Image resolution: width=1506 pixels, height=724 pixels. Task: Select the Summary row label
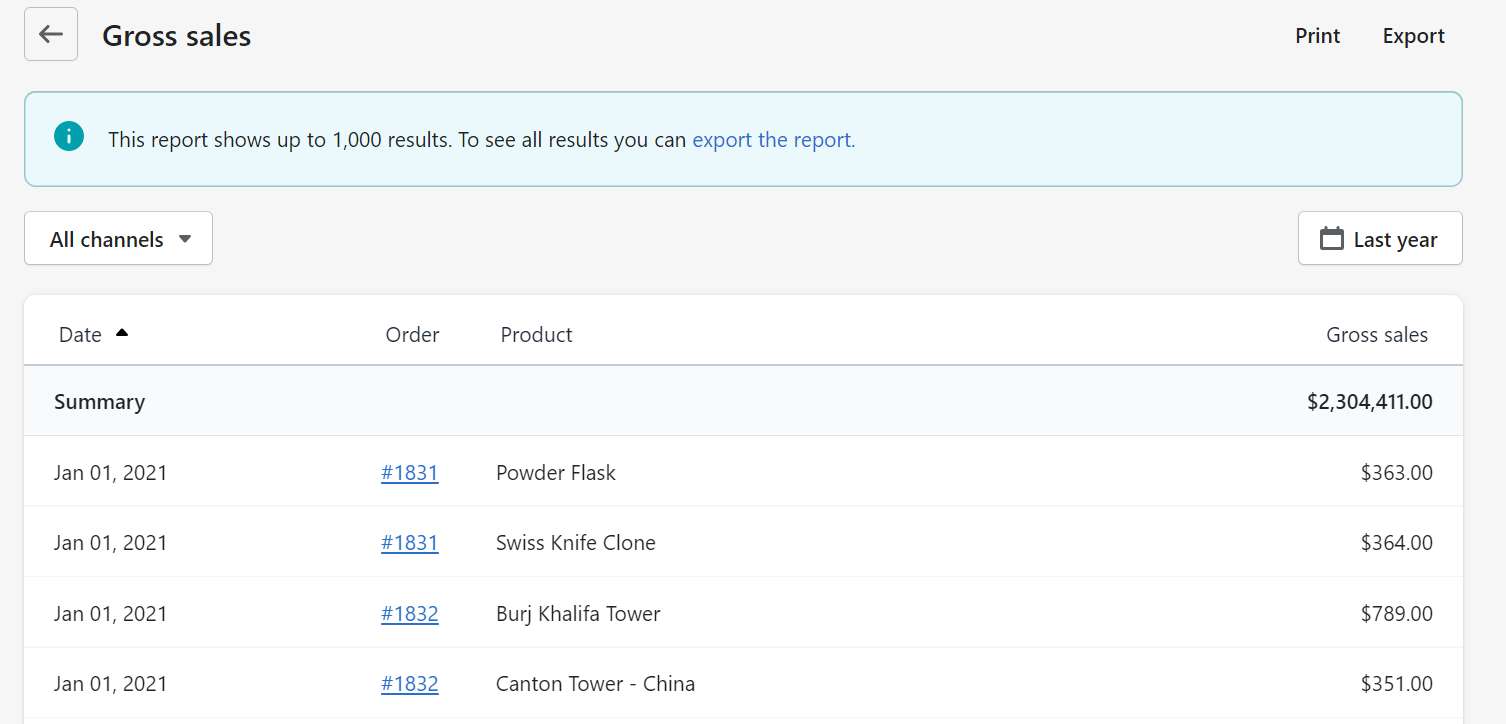click(x=99, y=402)
